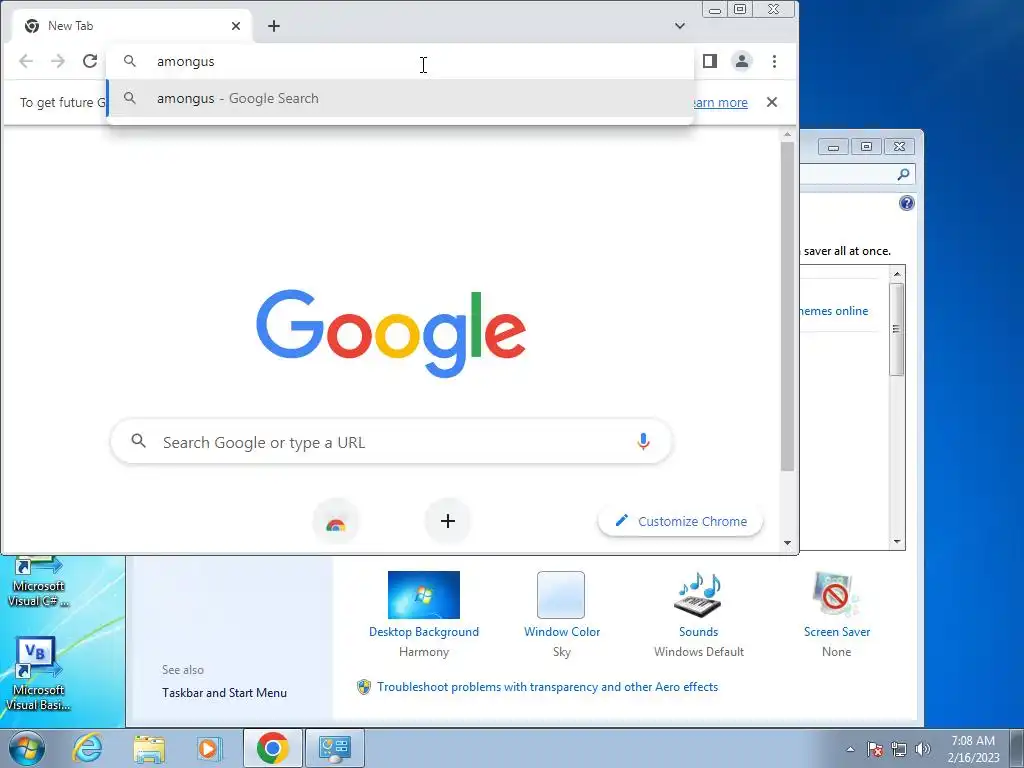Select Microsoft Visual Basic desktop shortcut
The image size is (1024, 768).
pos(38,674)
